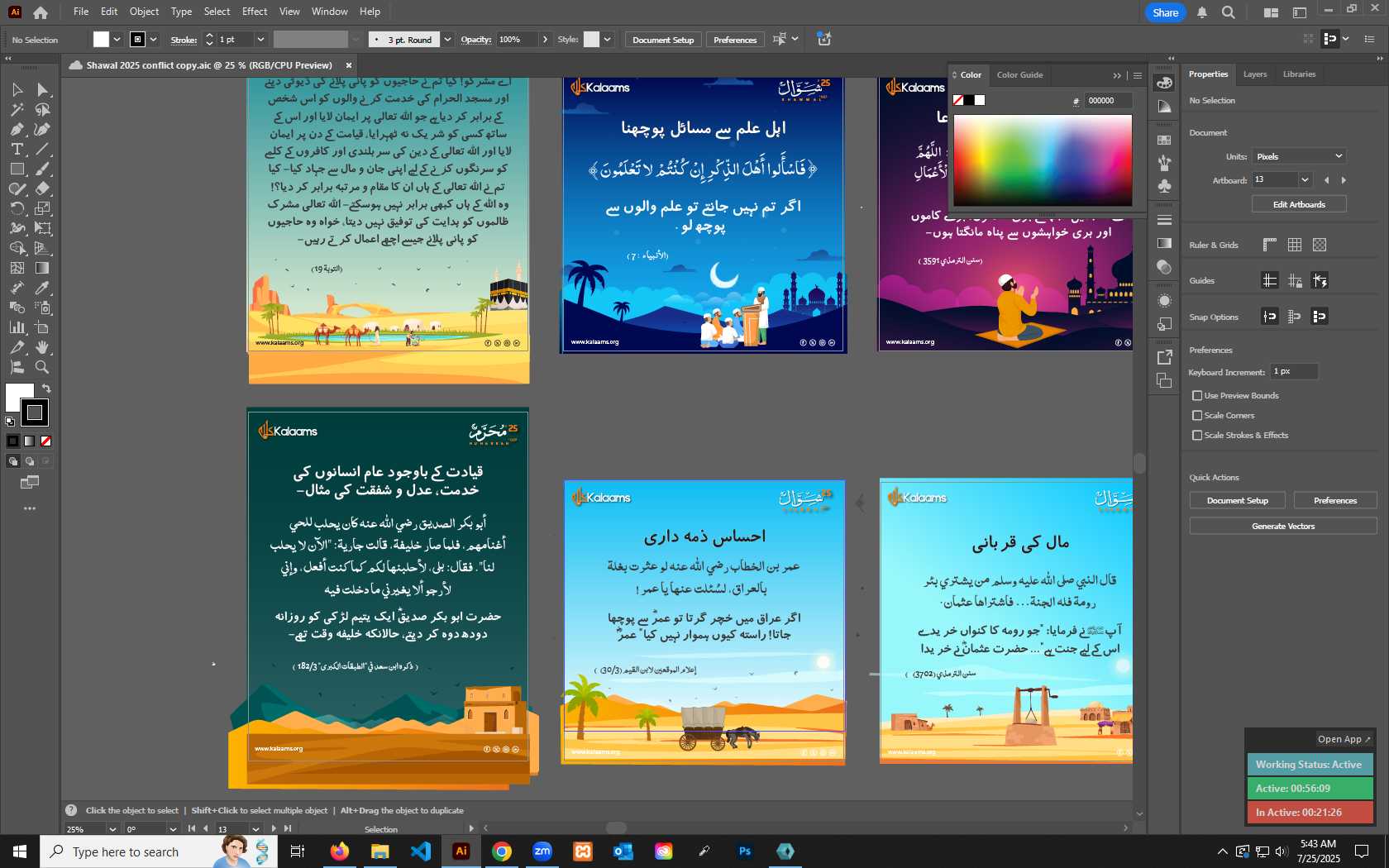Screen dimensions: 1389x868
Task: Open the brush definition dropdown
Action: click(447, 40)
